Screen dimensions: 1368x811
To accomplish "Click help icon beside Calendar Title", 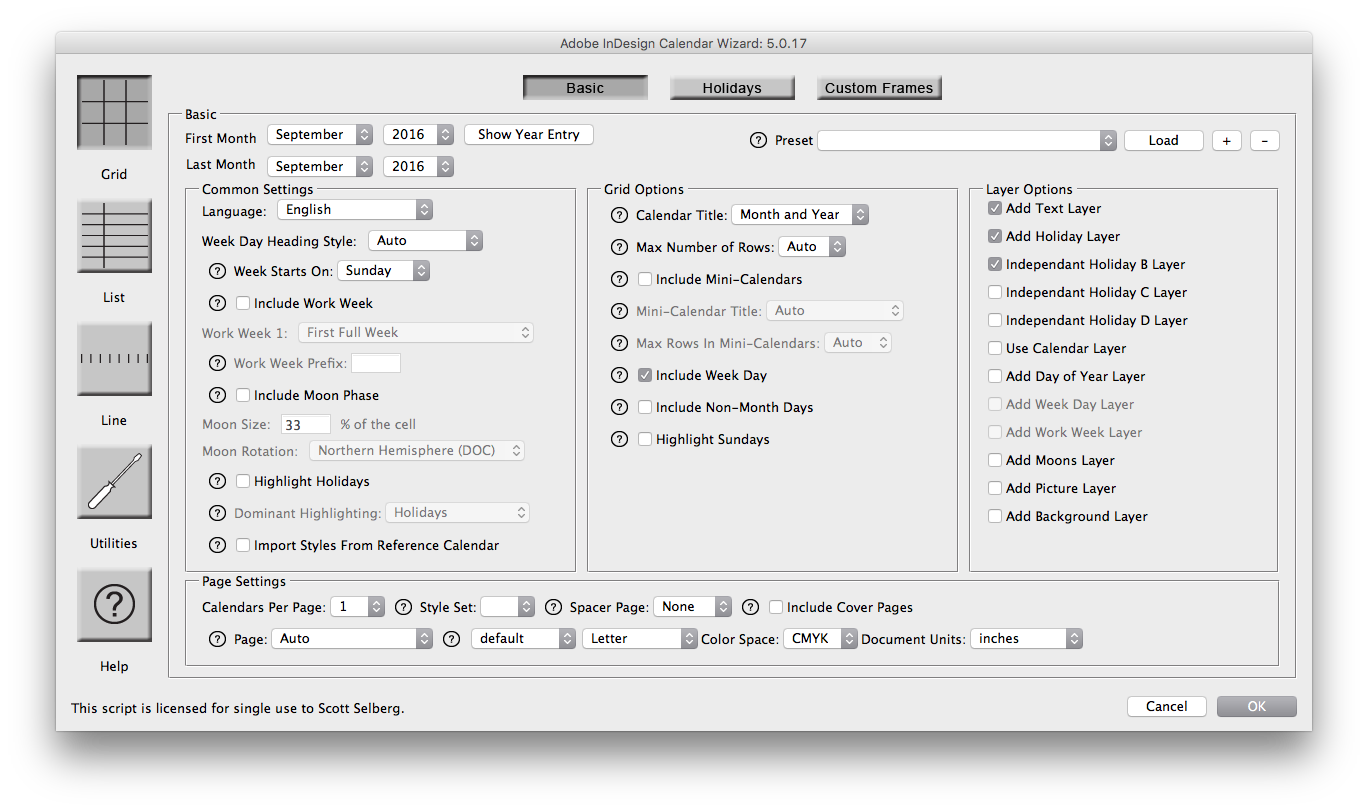I will (619, 215).
